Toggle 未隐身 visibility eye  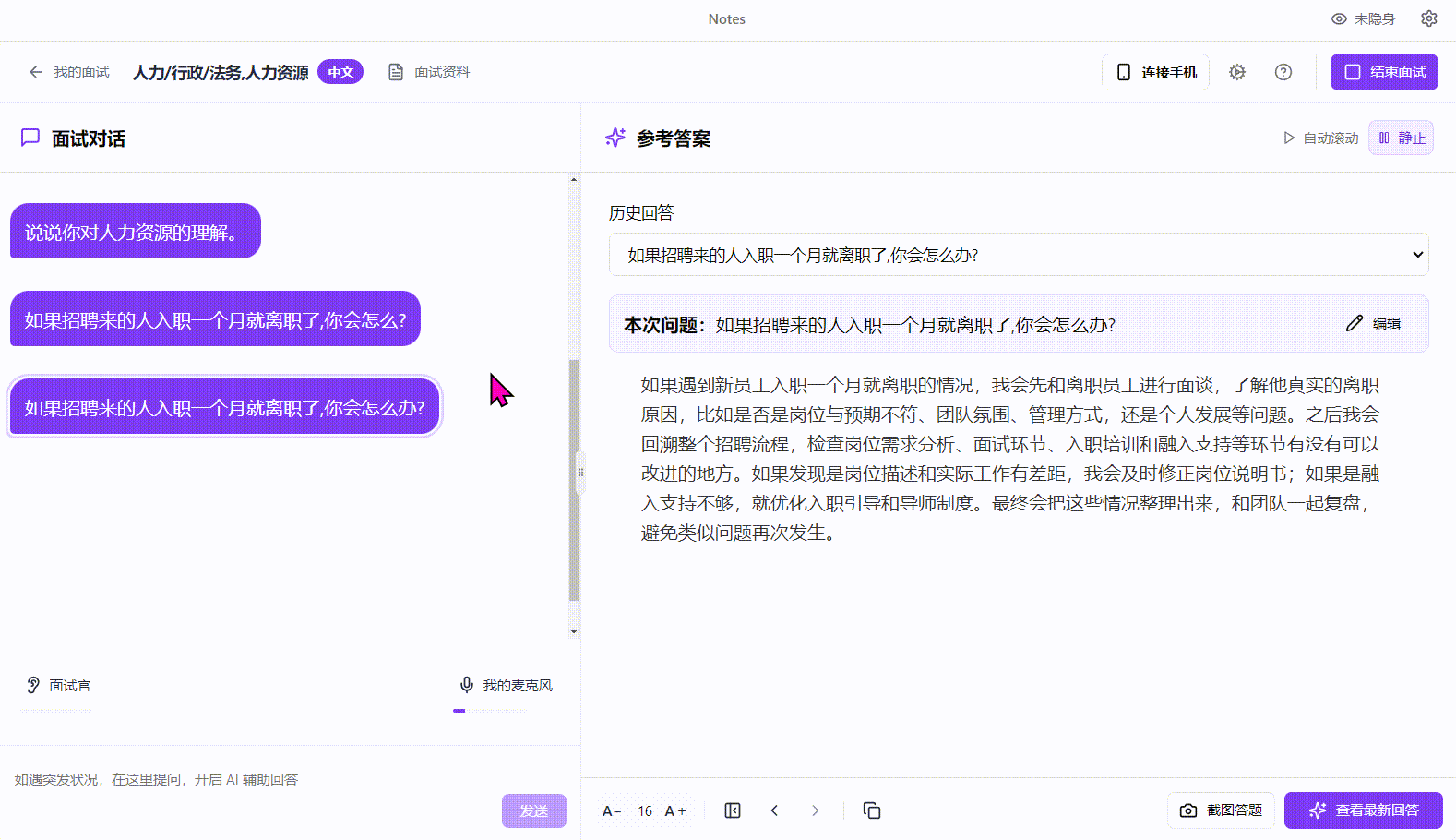pos(1363,18)
